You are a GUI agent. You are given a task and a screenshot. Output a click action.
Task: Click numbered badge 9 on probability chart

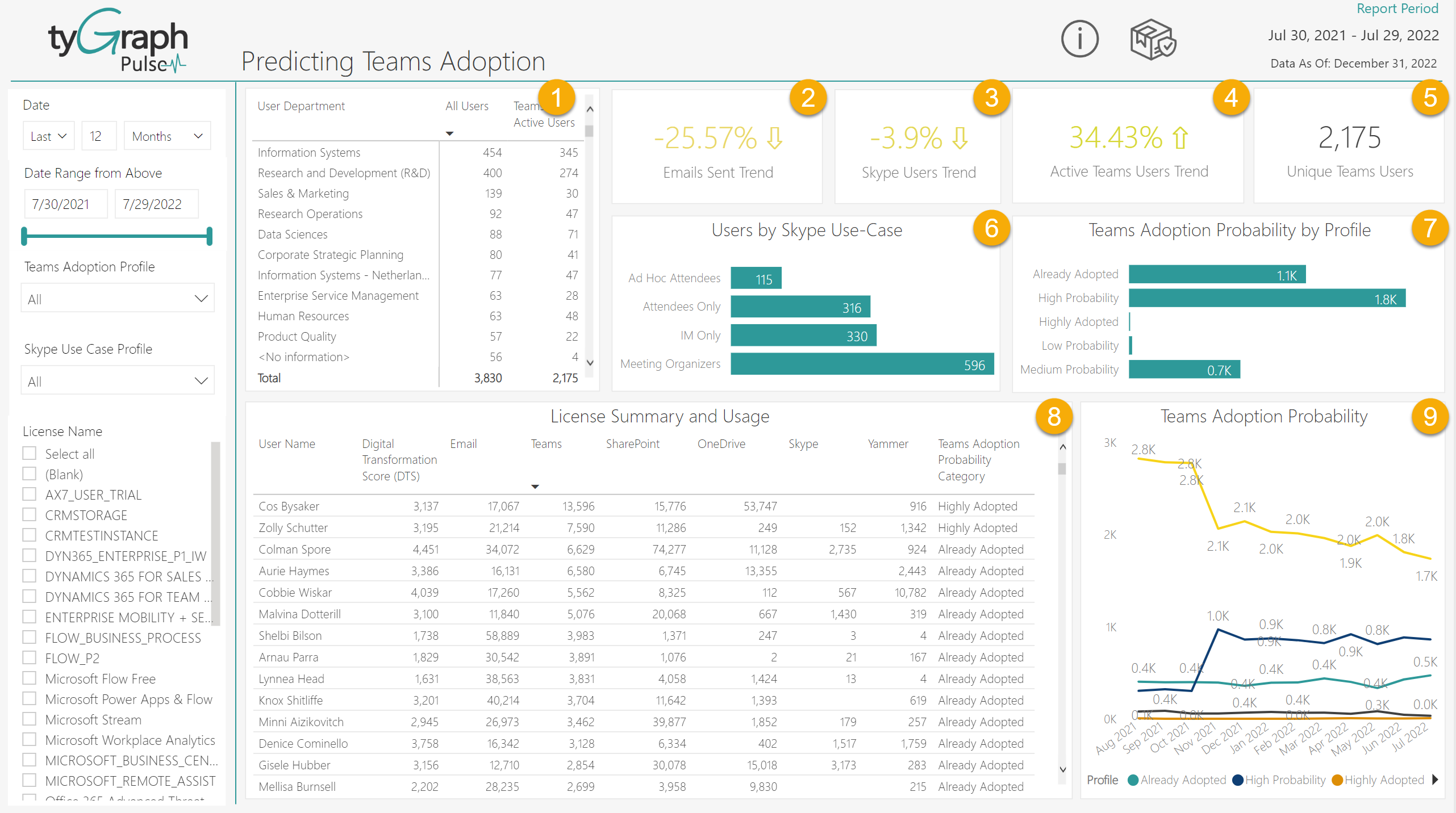[x=1430, y=416]
